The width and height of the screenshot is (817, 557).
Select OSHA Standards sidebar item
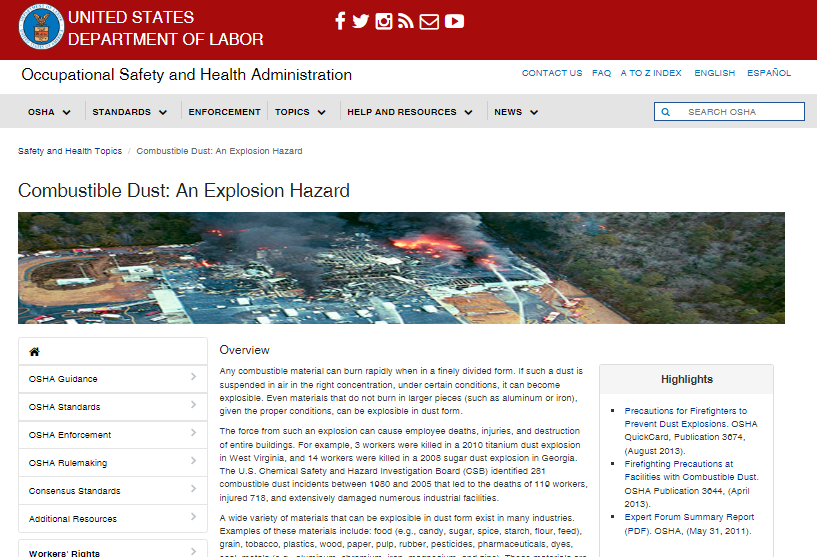pos(113,407)
